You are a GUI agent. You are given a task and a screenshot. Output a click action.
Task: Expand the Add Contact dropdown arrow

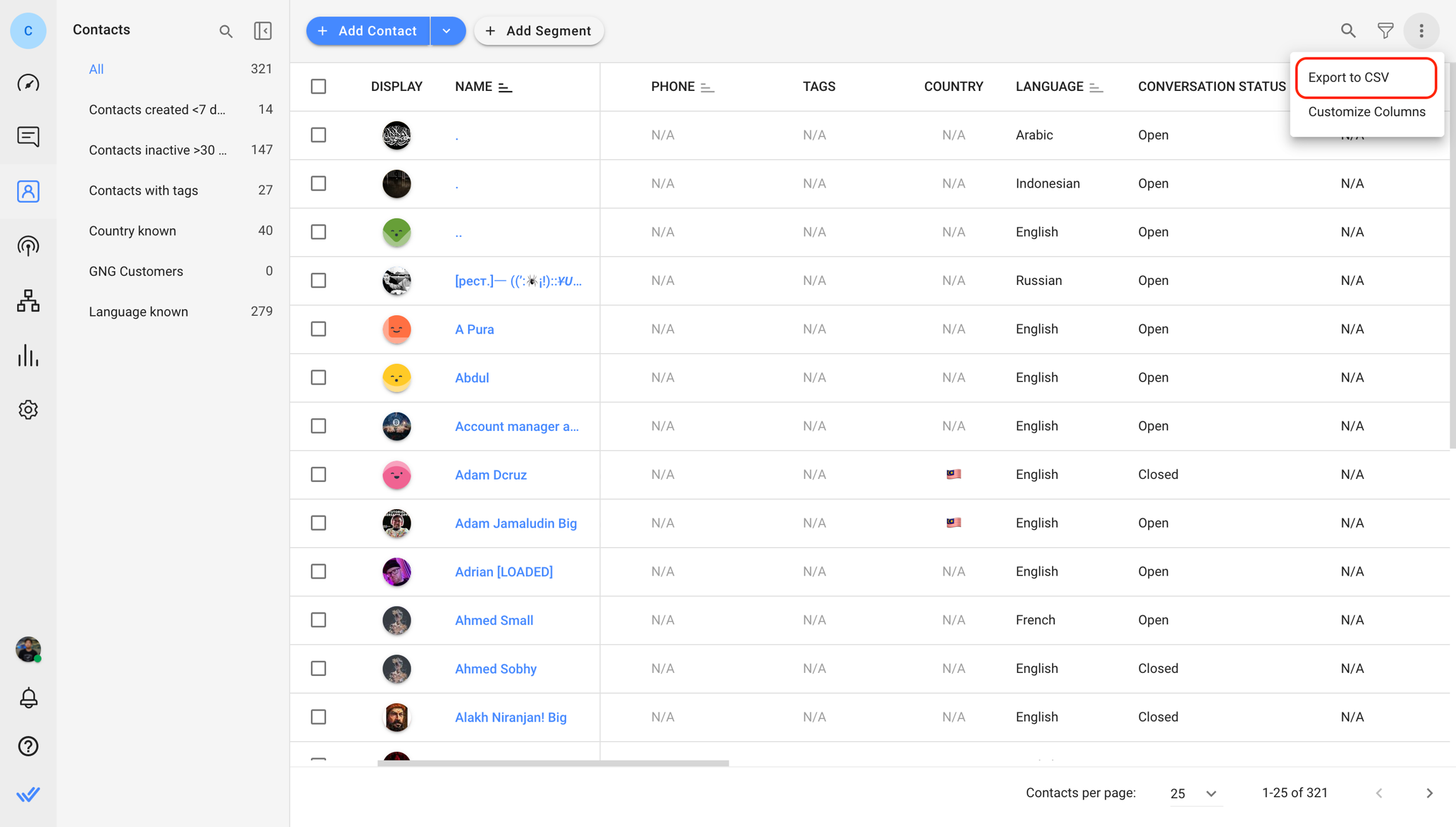[447, 30]
